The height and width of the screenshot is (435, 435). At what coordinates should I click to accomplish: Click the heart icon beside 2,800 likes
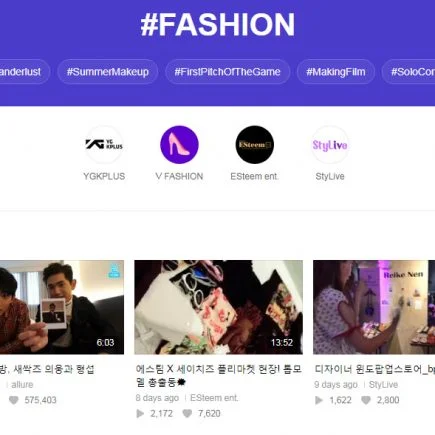[366, 400]
